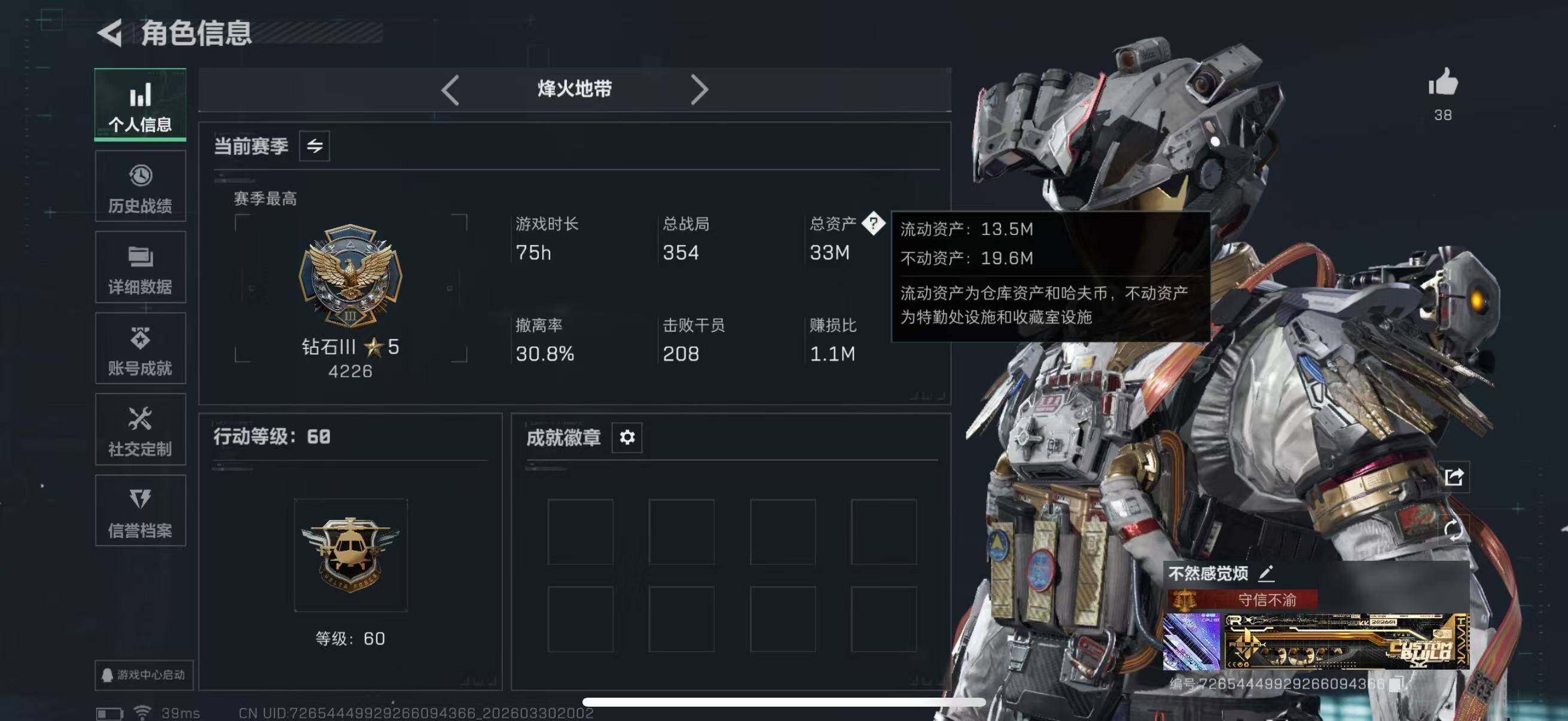Open the 烽火地带 mode selector
This screenshot has width=1568, height=721.
click(x=575, y=90)
